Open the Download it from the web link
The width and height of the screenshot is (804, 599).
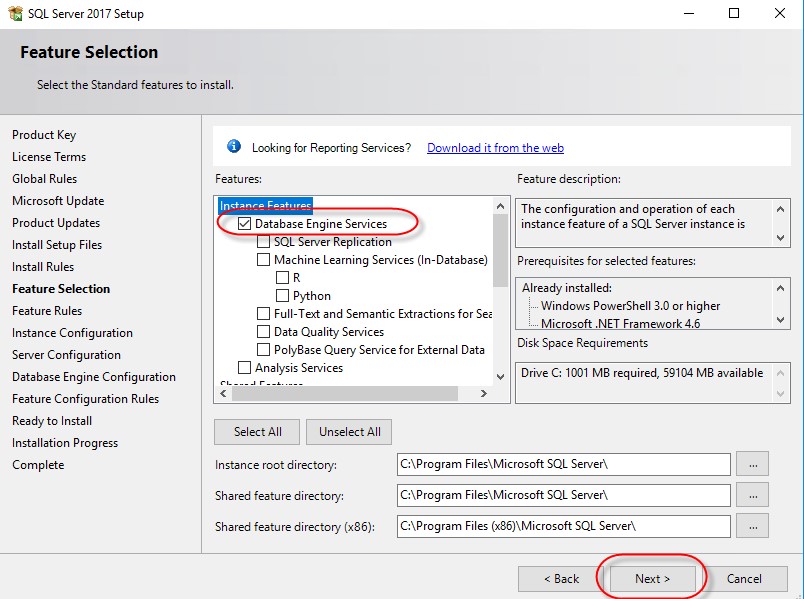pyautogui.click(x=495, y=148)
